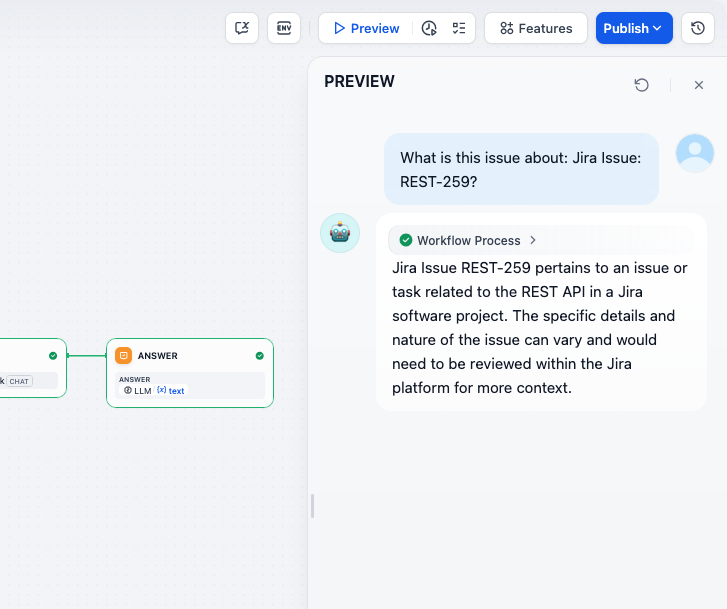The image size is (727, 609).
Task: Click the ANSWER node green status check
Action: pos(260,355)
